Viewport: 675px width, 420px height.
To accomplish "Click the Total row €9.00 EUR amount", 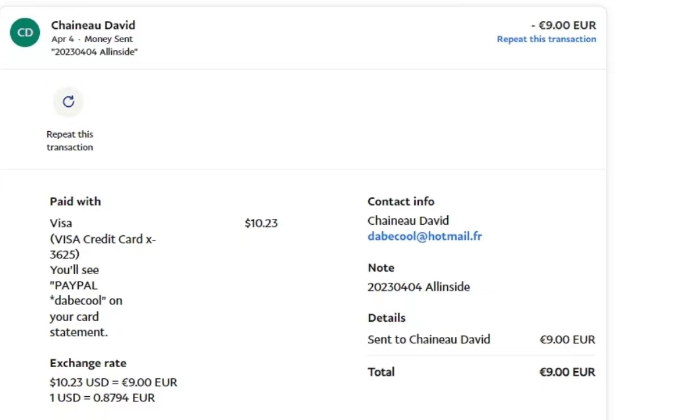I will [x=567, y=372].
